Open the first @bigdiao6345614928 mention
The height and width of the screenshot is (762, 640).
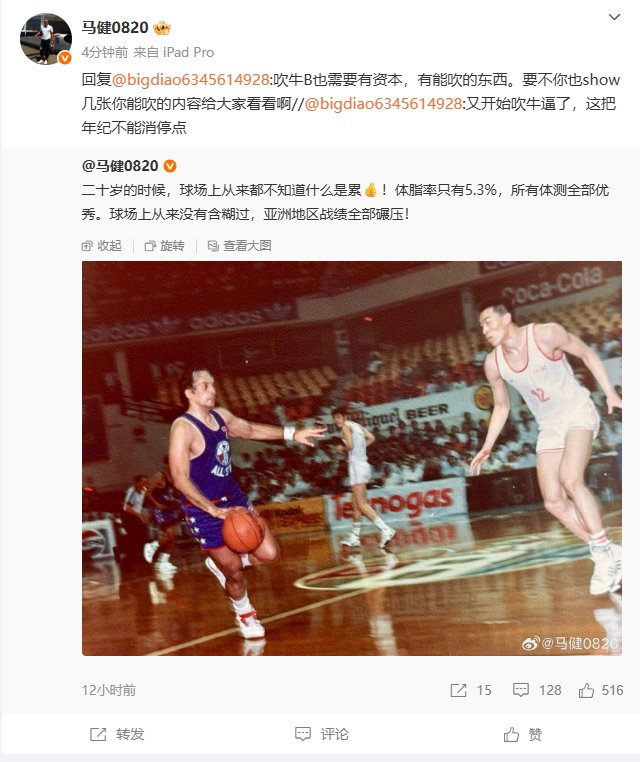pyautogui.click(x=190, y=79)
